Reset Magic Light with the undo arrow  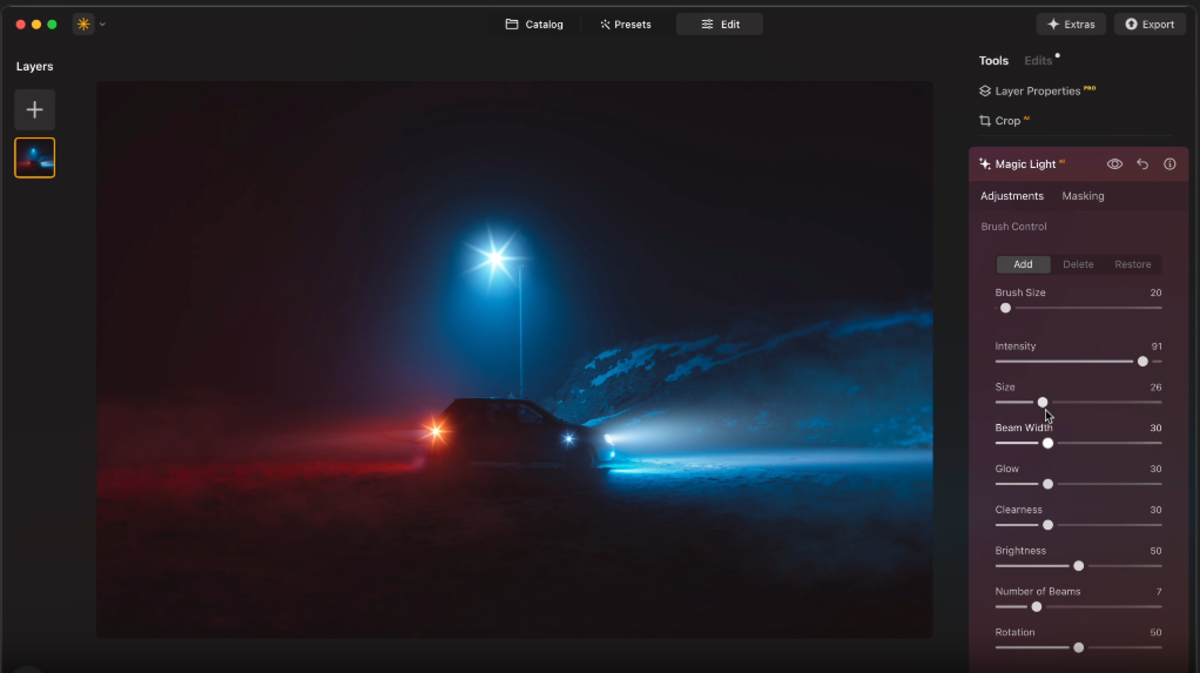click(1142, 163)
